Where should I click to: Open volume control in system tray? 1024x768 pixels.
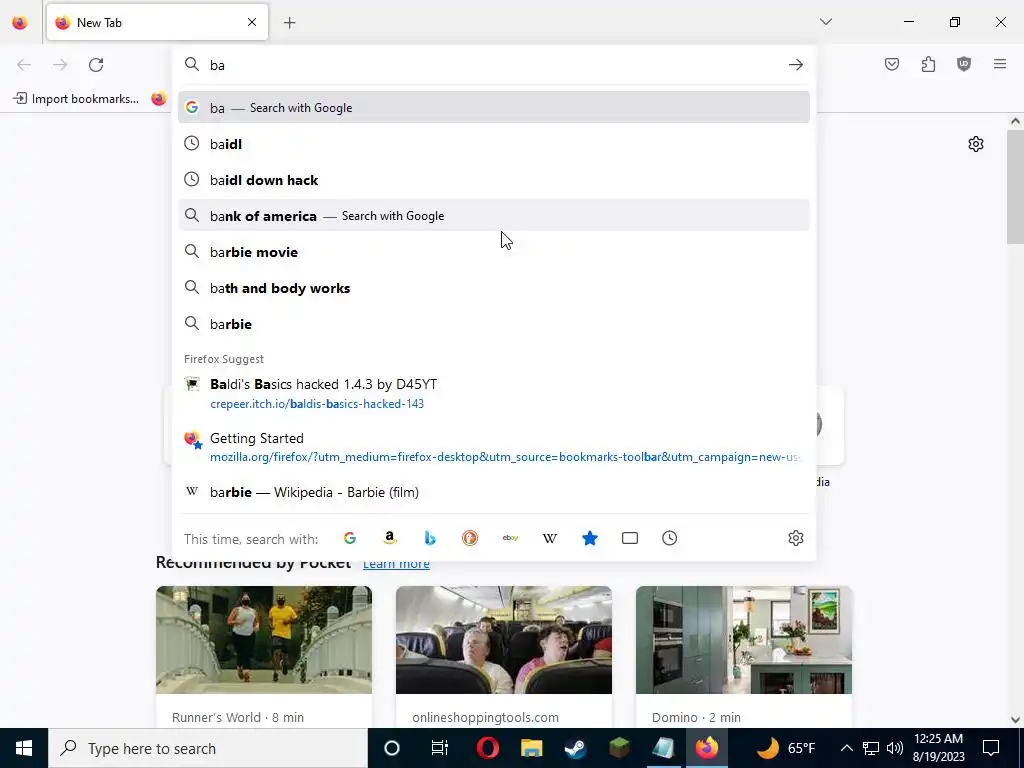point(895,748)
